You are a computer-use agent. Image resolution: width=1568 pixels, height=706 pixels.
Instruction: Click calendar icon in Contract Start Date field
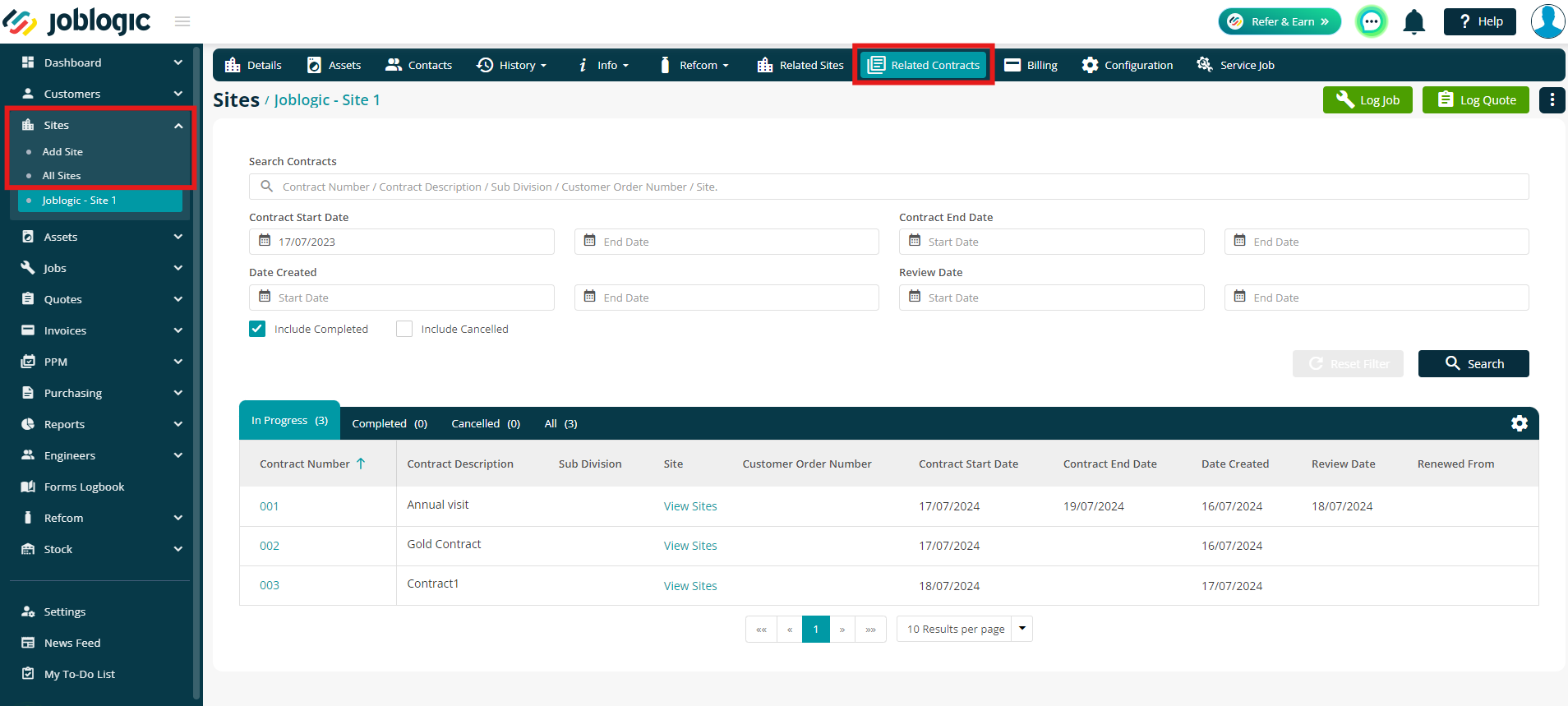pos(265,241)
